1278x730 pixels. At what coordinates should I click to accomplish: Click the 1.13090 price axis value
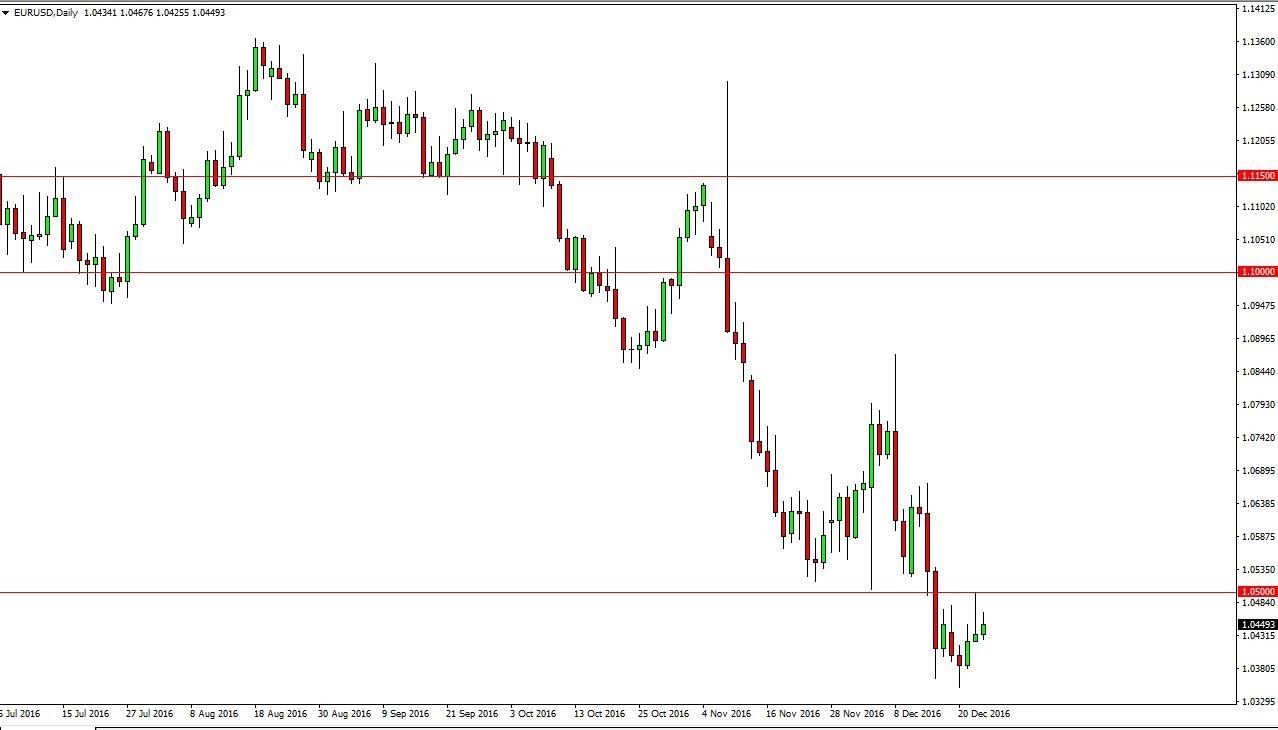[1257, 75]
